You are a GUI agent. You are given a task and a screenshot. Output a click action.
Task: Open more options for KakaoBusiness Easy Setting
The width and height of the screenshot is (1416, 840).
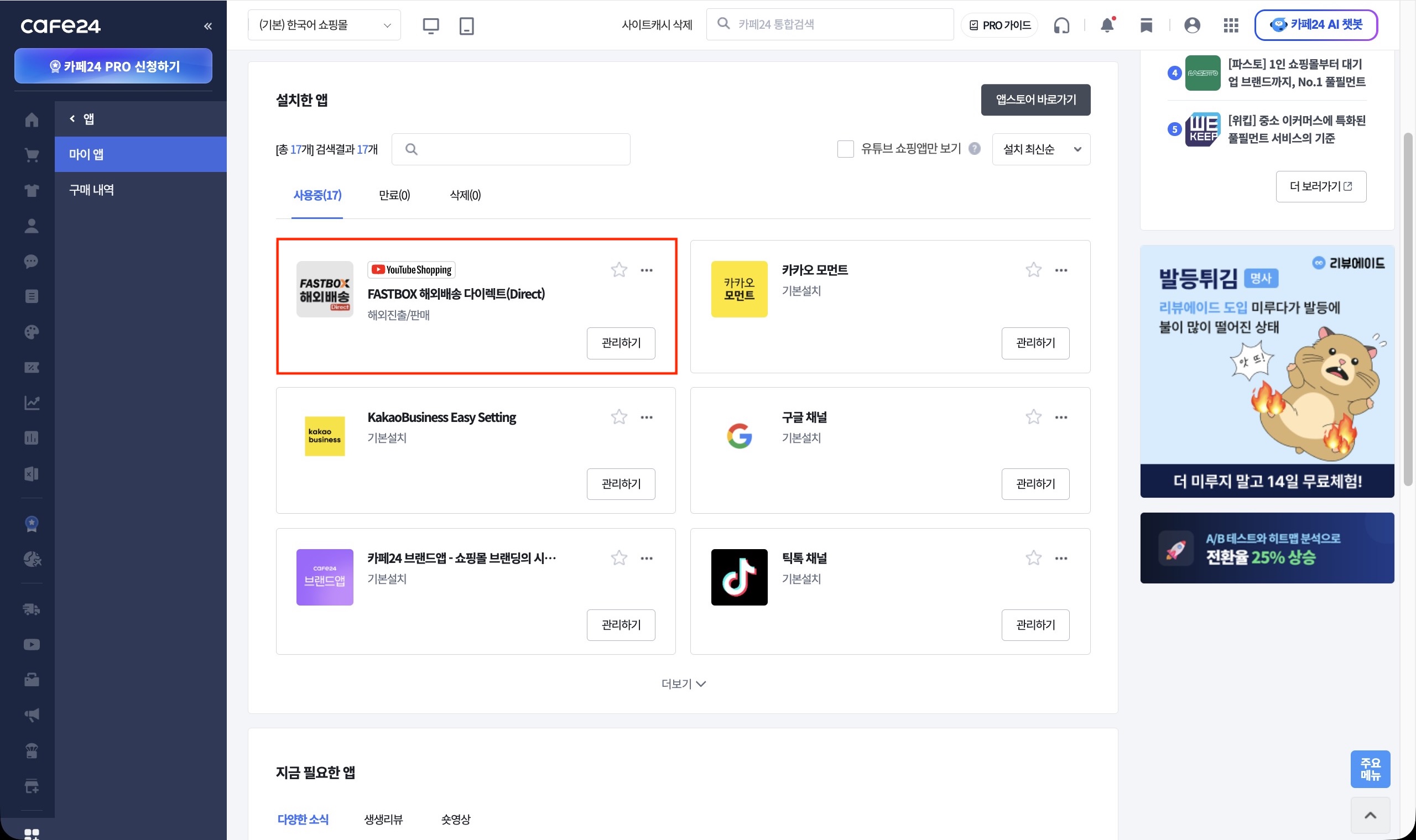(647, 417)
